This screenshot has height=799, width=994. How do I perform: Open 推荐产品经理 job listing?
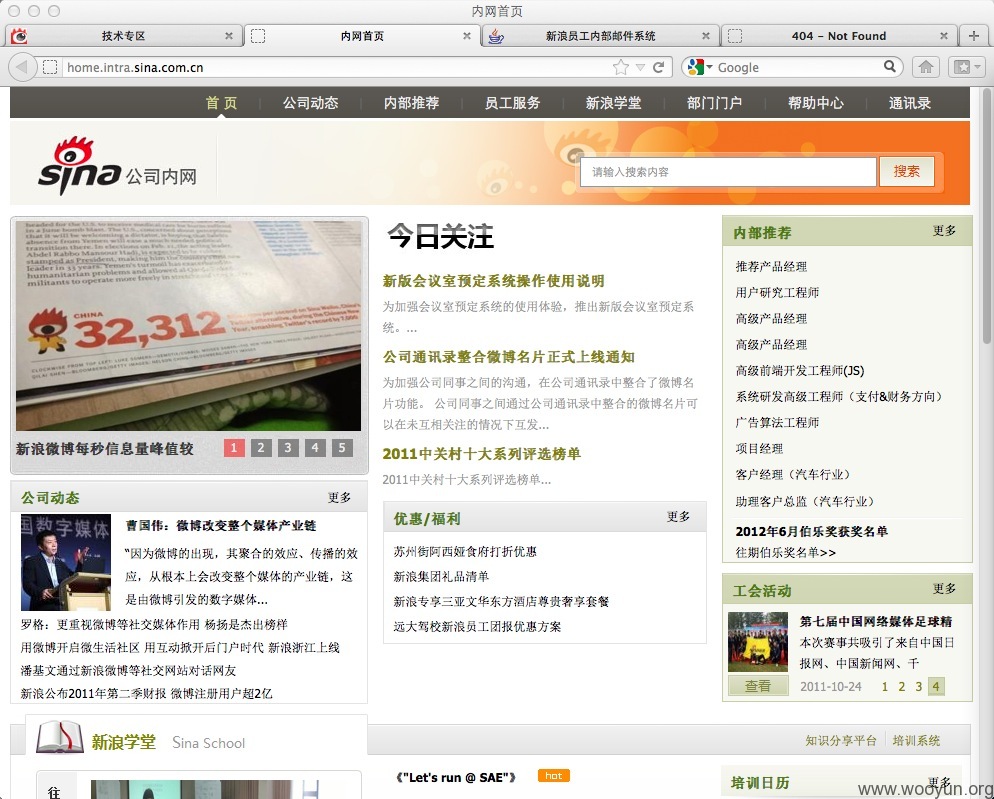click(771, 266)
